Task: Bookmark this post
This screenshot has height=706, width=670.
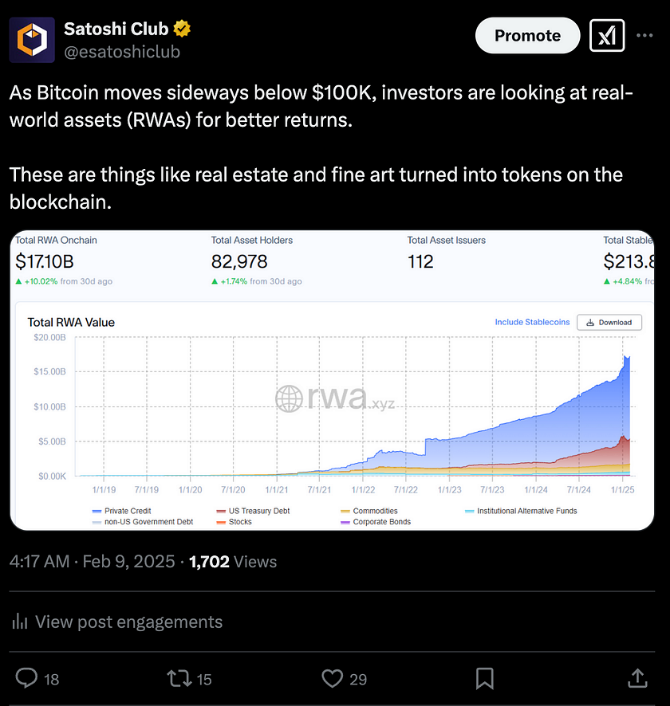Action: click(x=485, y=679)
